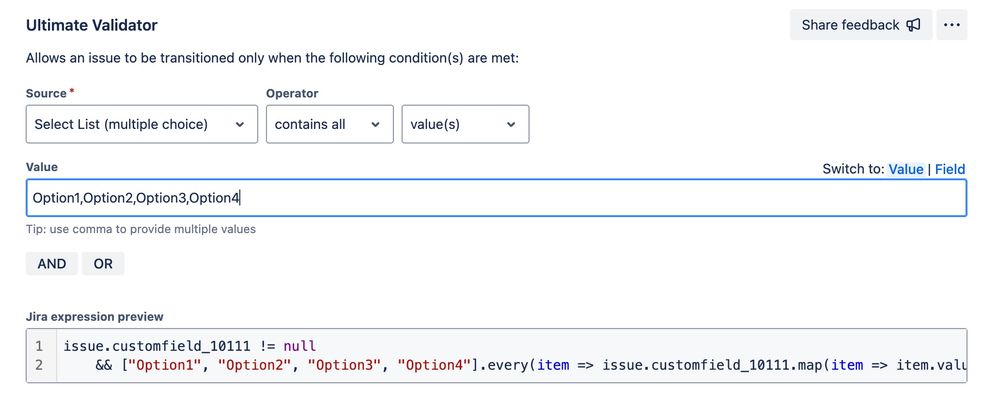Click inside the Value text field with Option1,Option2
Viewport: 998px width, 410px height.
[x=496, y=198]
